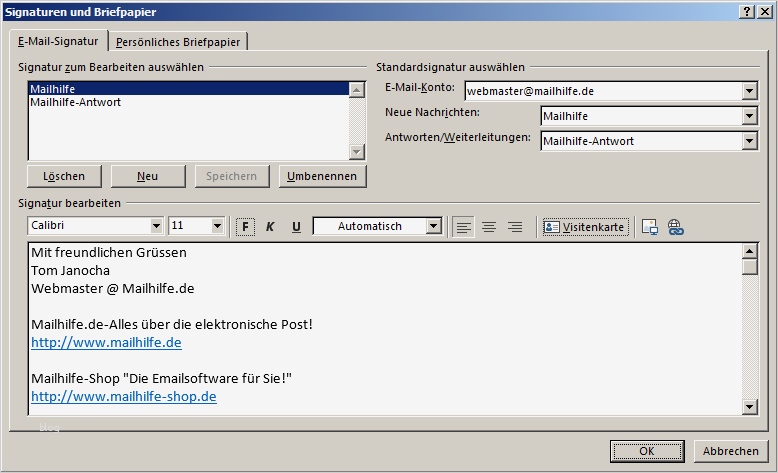Close the Signaturen und Briefpapier dialog
778x473 pixels.
coord(765,11)
